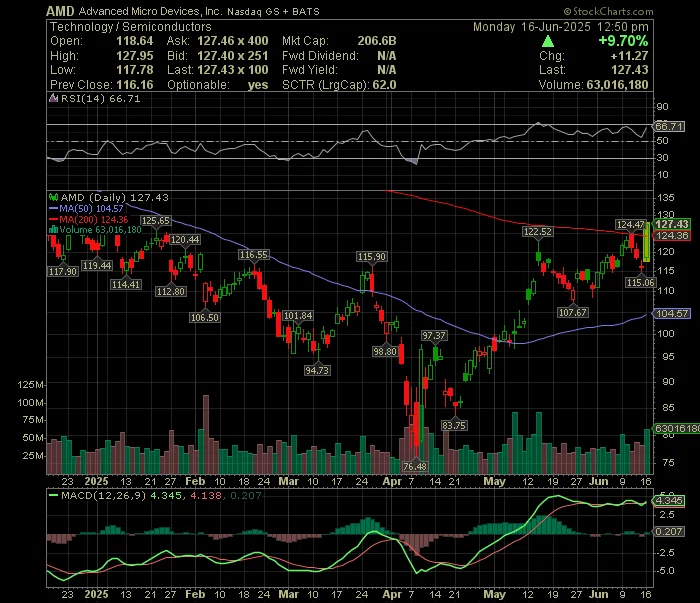The height and width of the screenshot is (603, 700).
Task: Click the 63016180 volume axis tag
Action: pos(677,428)
